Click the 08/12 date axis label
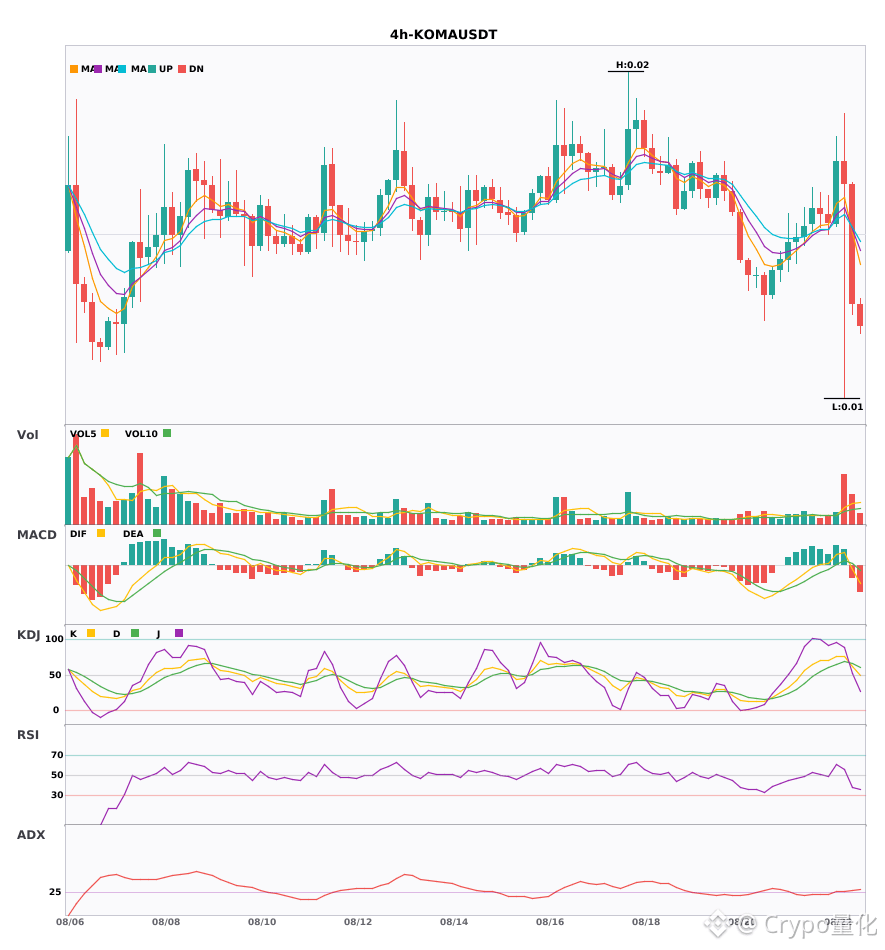The height and width of the screenshot is (950, 885). click(358, 922)
